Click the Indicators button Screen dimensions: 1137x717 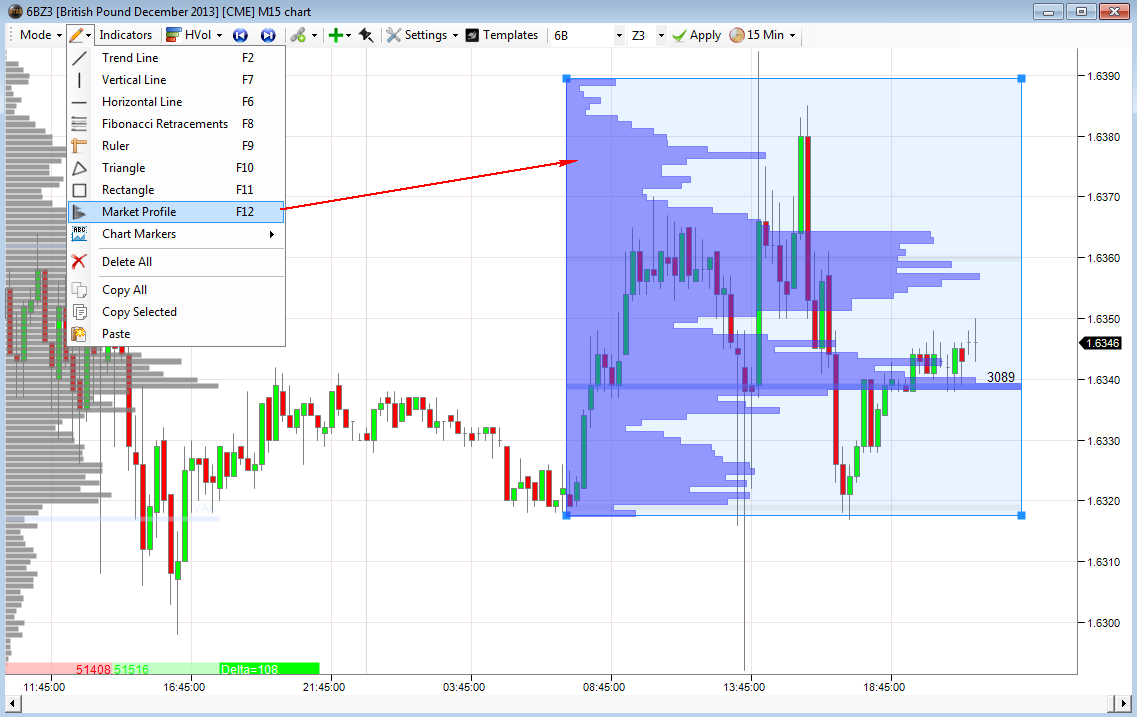pyautogui.click(x=126, y=35)
